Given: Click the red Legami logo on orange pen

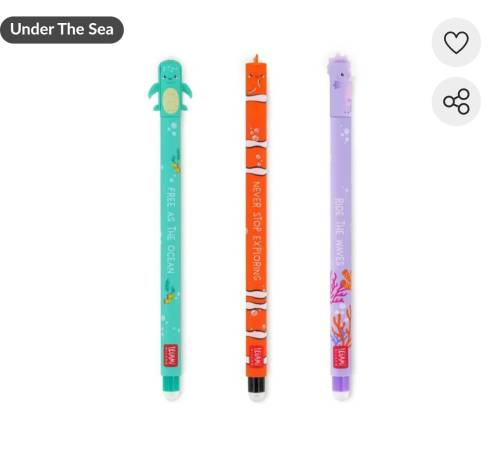Looking at the screenshot, I should pyautogui.click(x=256, y=357).
